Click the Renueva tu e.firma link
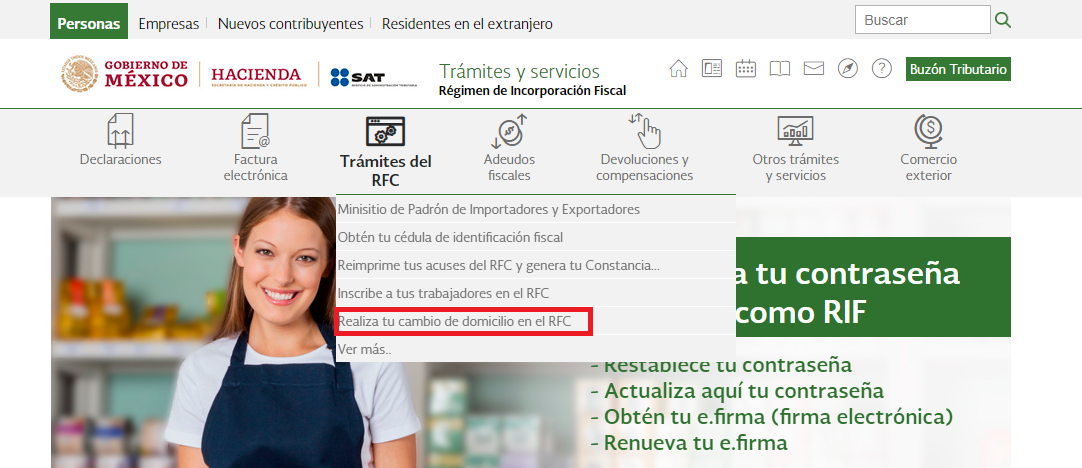Viewport: 1082px width, 468px height. pyautogui.click(x=689, y=442)
